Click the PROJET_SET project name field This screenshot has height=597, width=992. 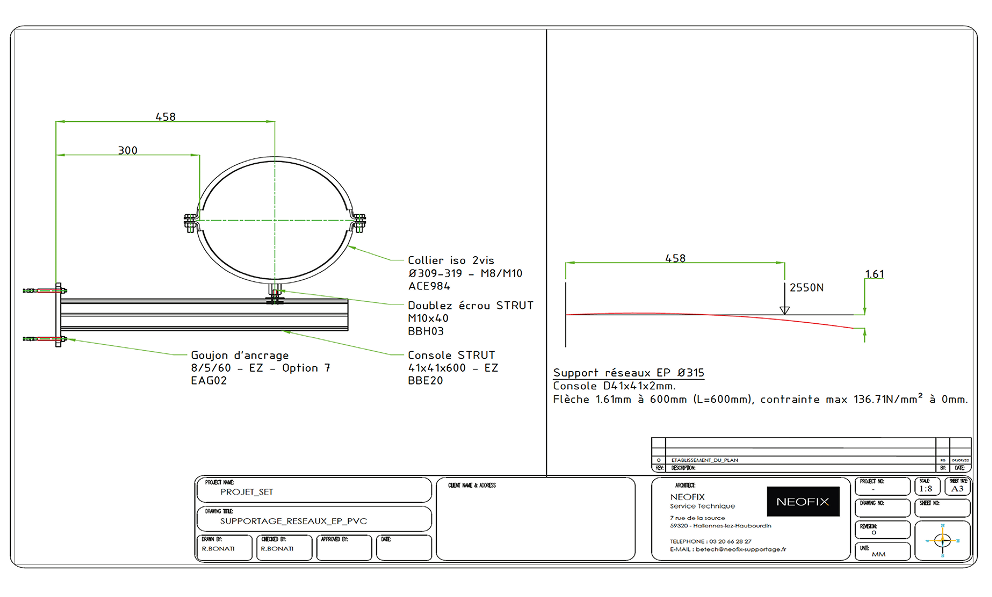coord(312,491)
